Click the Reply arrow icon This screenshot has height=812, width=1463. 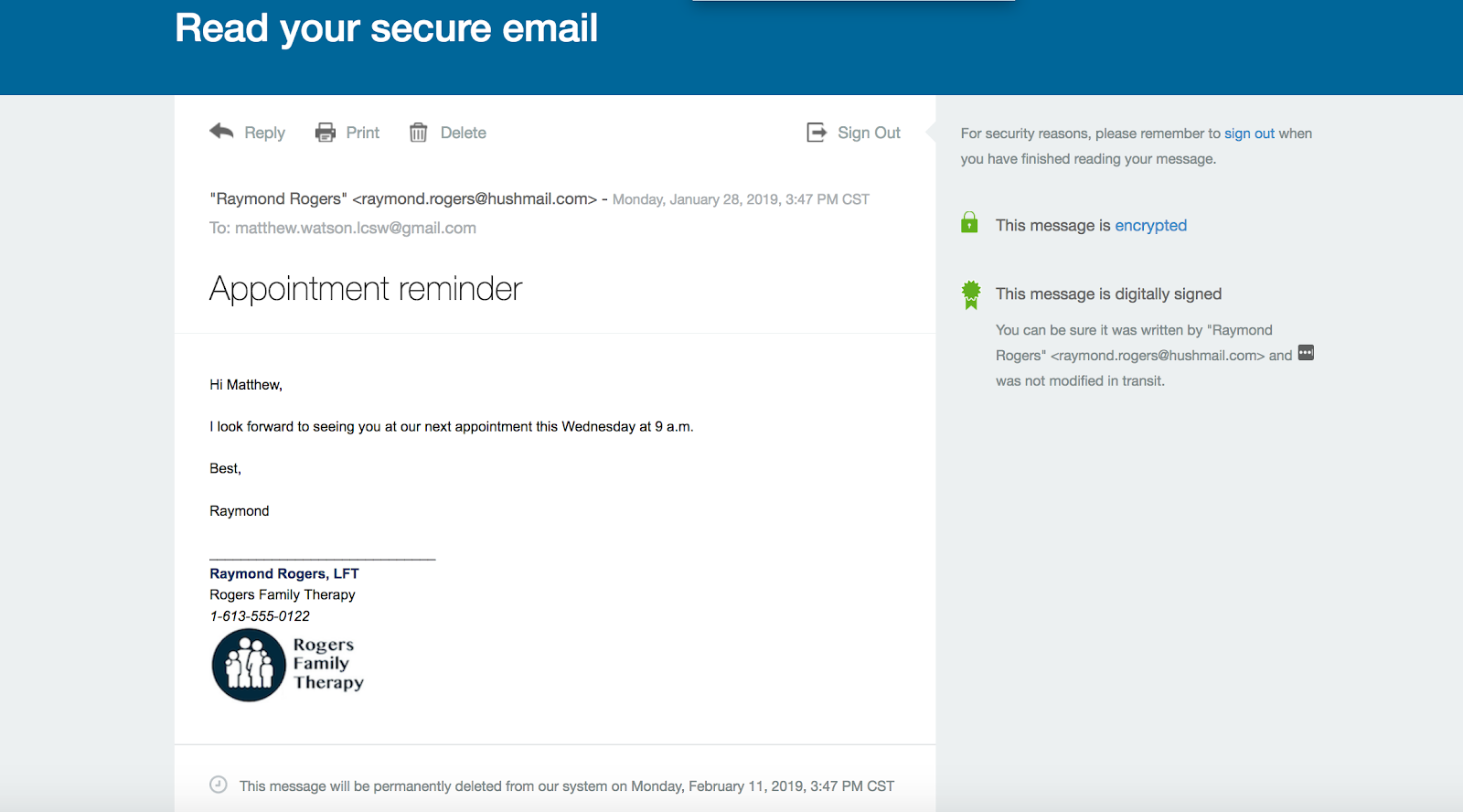(x=221, y=132)
